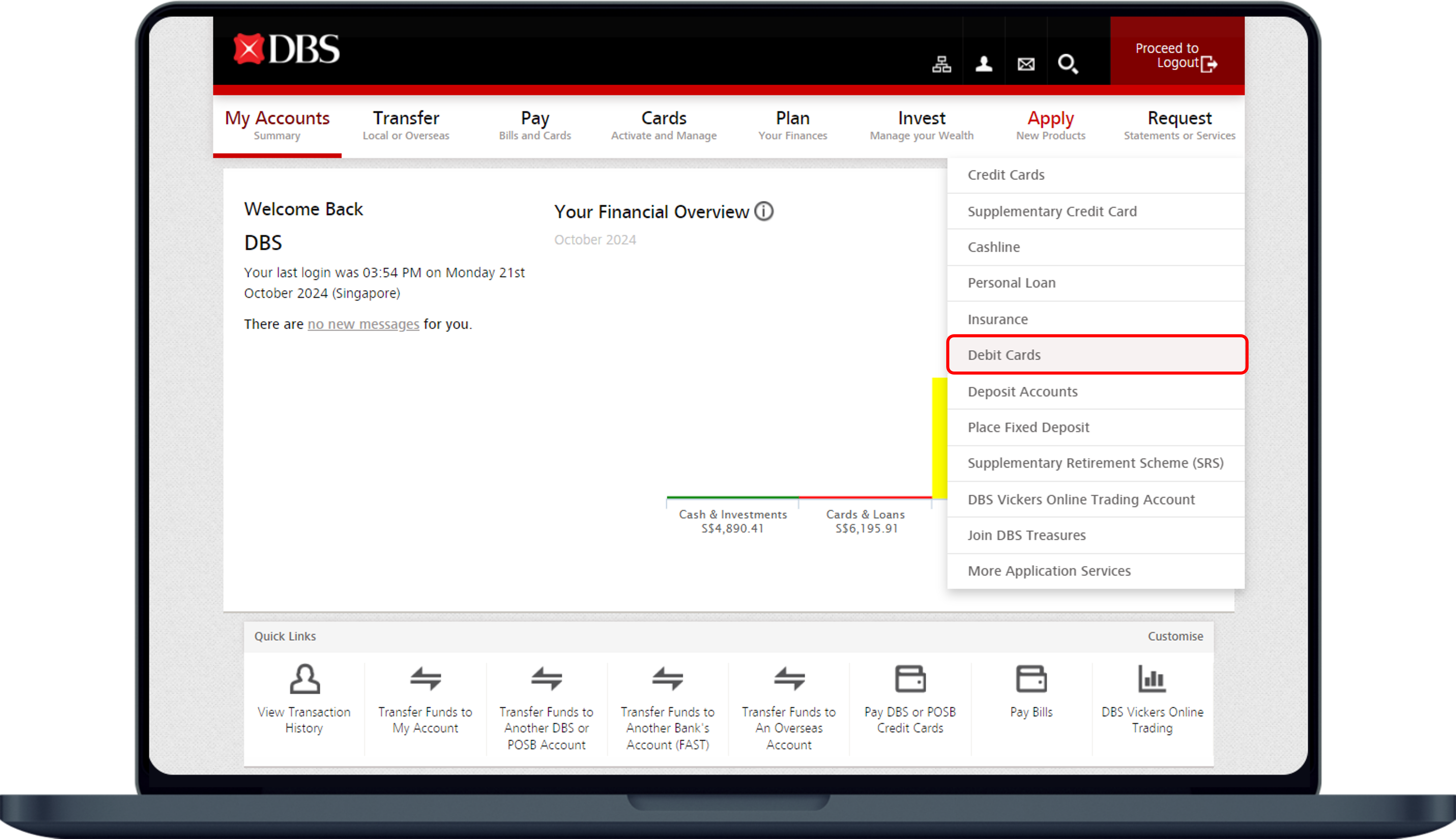Open the Pay Bills and Cards menu
This screenshot has width=1456, height=839.
tap(535, 125)
